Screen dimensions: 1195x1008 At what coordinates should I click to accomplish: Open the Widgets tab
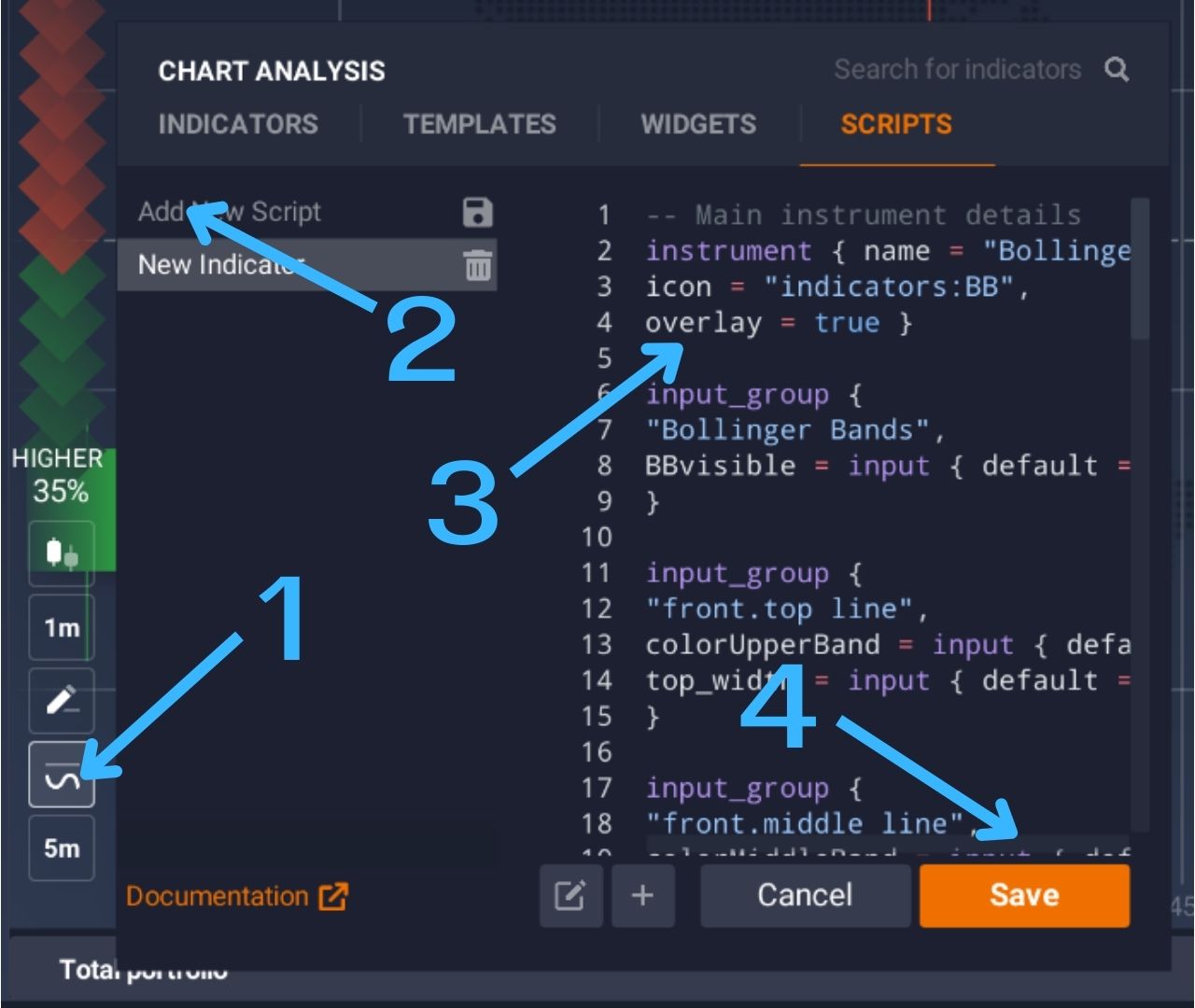pyautogui.click(x=698, y=124)
